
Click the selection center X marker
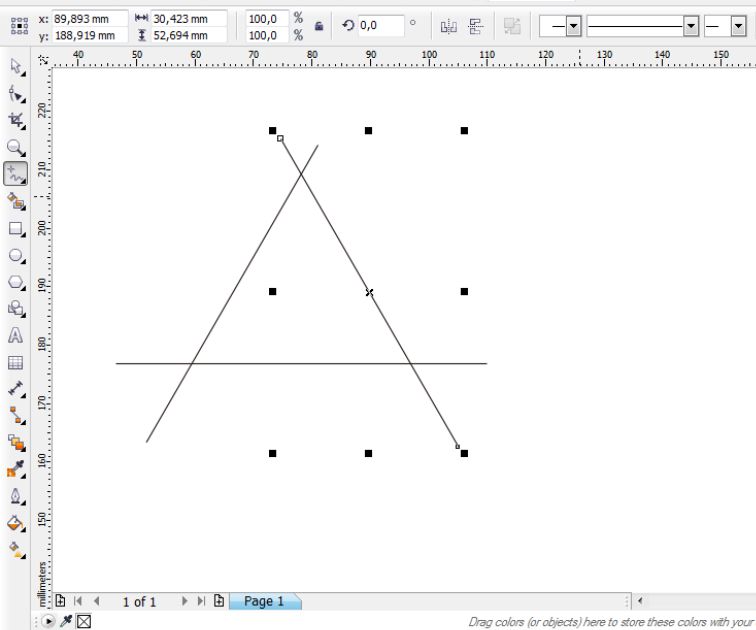[369, 292]
